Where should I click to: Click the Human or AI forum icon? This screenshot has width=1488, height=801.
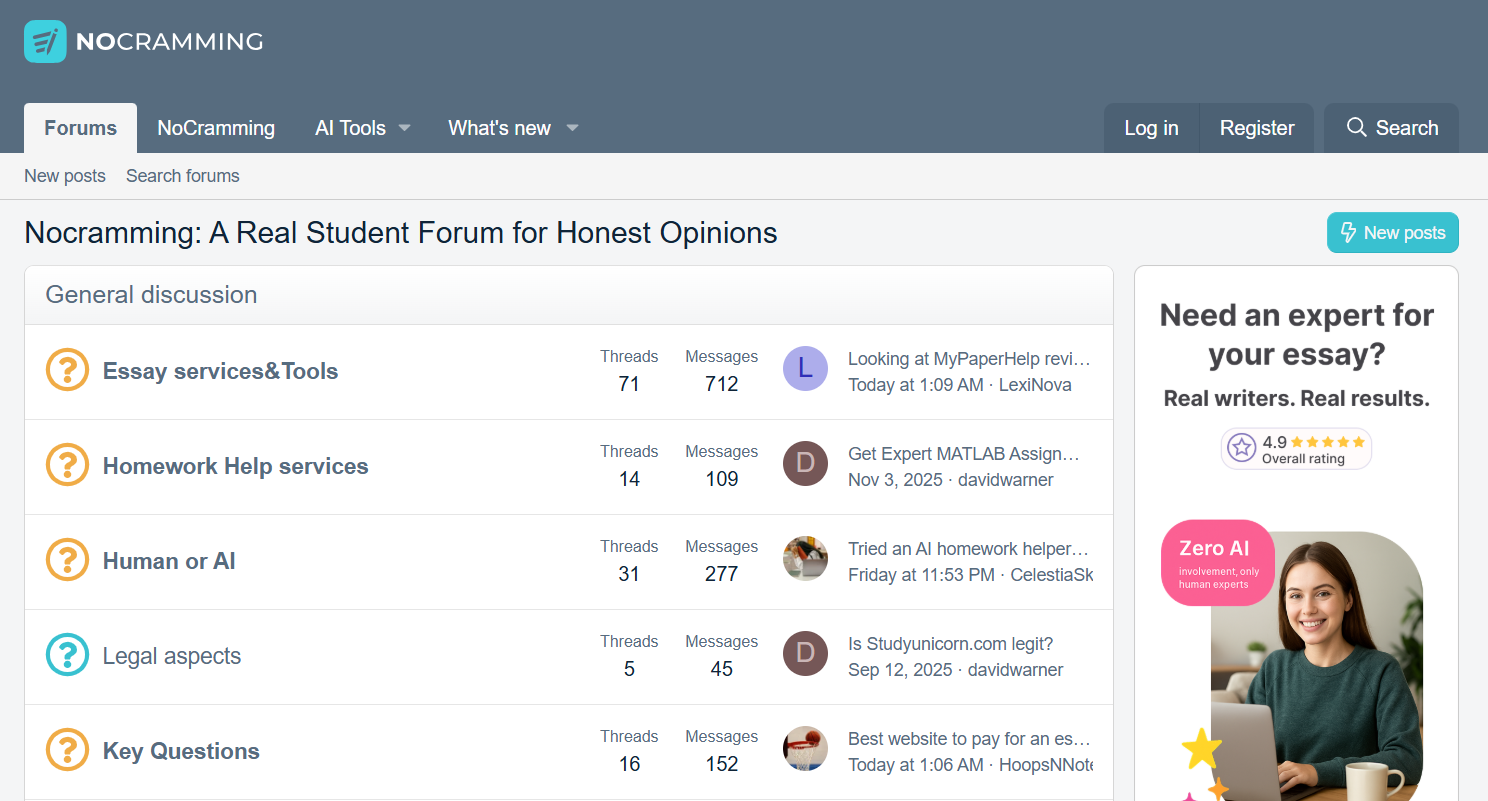click(x=68, y=561)
